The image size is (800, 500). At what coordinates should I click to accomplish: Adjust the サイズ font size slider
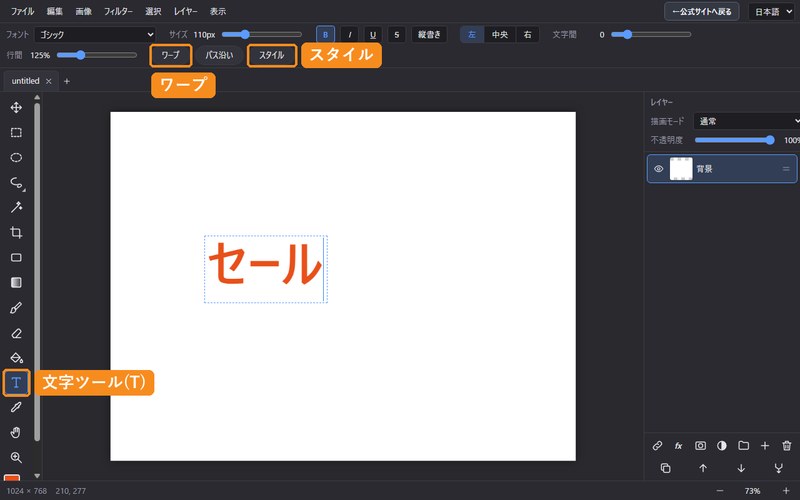[262, 35]
